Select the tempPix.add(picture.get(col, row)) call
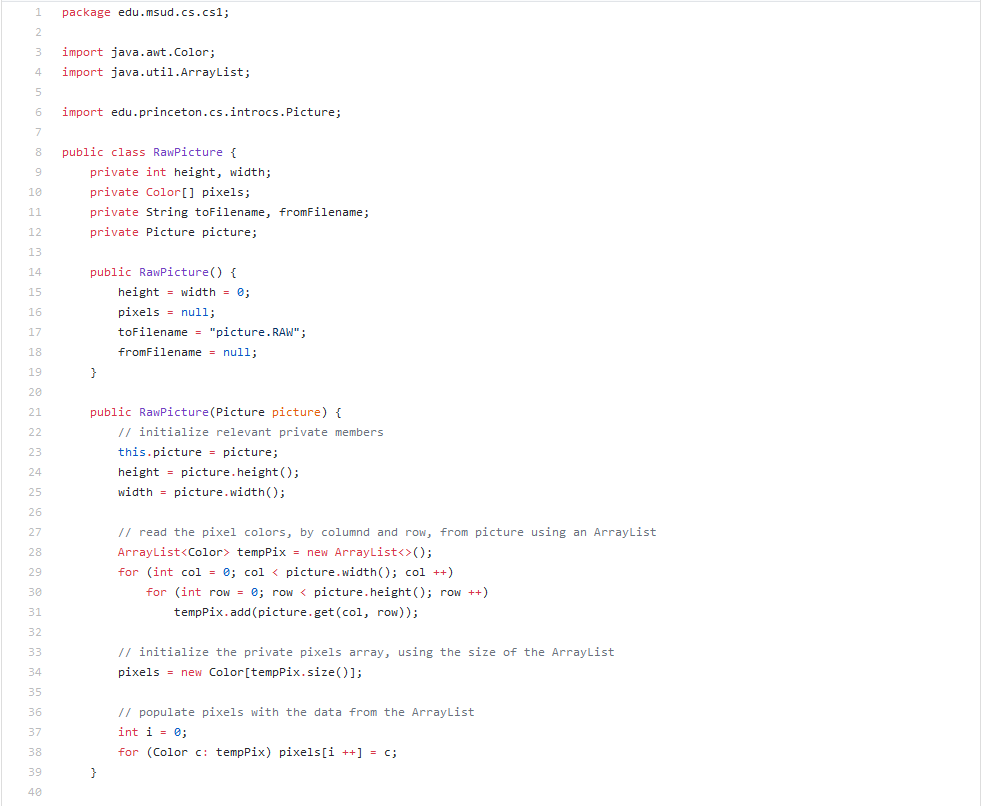The width and height of the screenshot is (983, 806). [290, 611]
